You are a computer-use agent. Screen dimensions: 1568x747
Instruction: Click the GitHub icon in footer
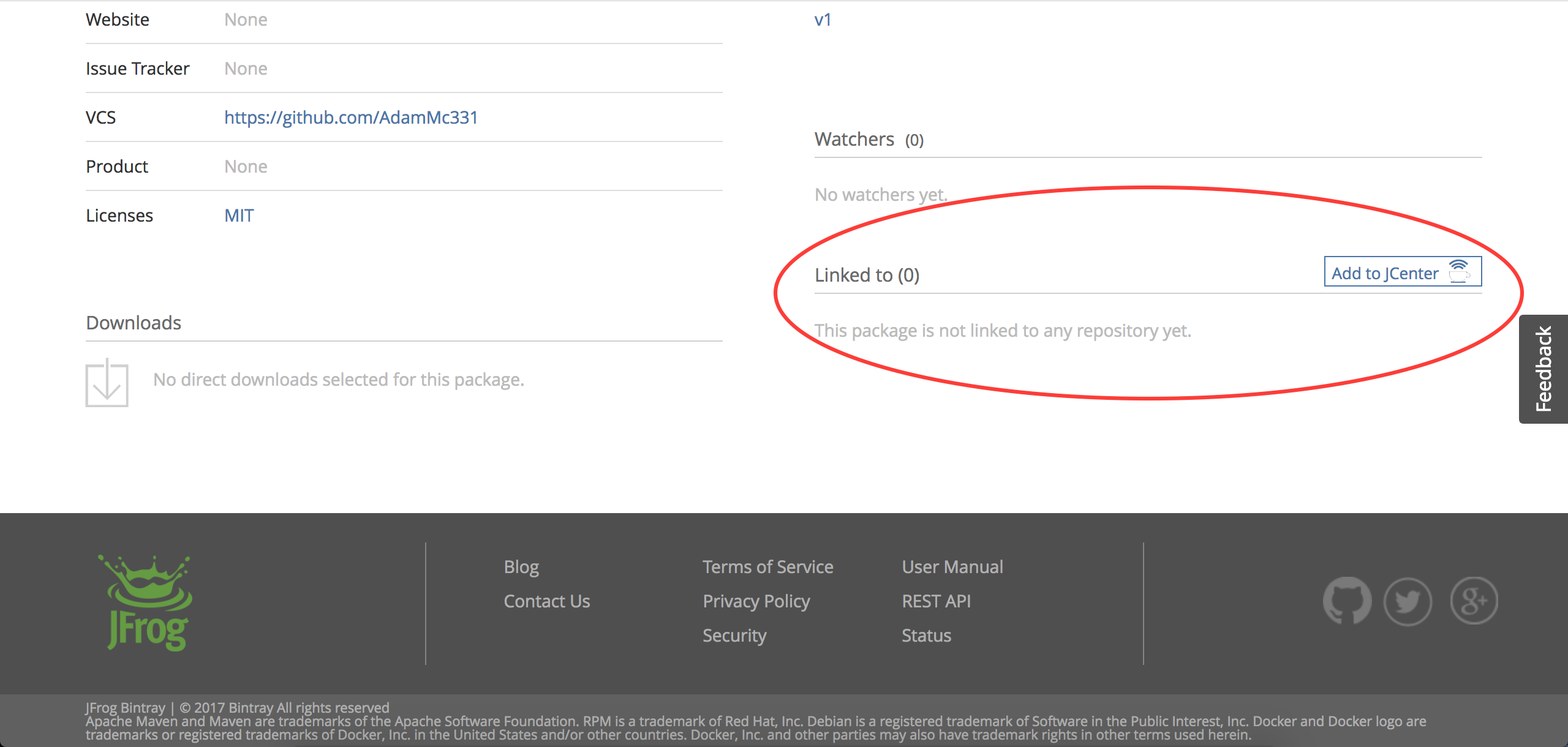pos(1347,601)
